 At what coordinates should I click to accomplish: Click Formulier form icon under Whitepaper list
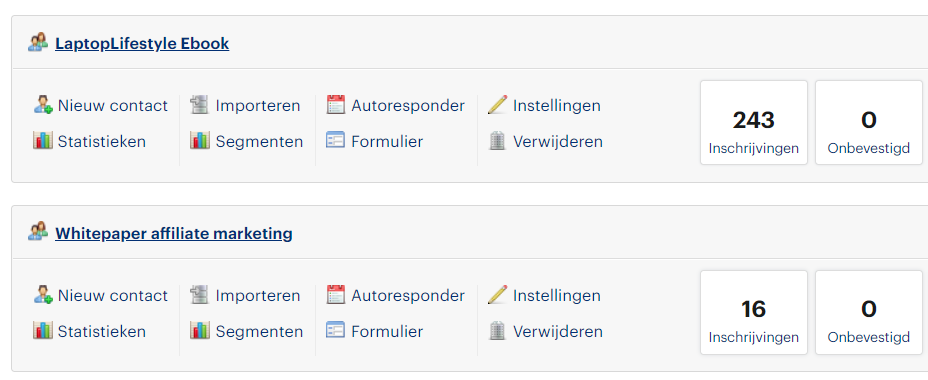tap(336, 330)
